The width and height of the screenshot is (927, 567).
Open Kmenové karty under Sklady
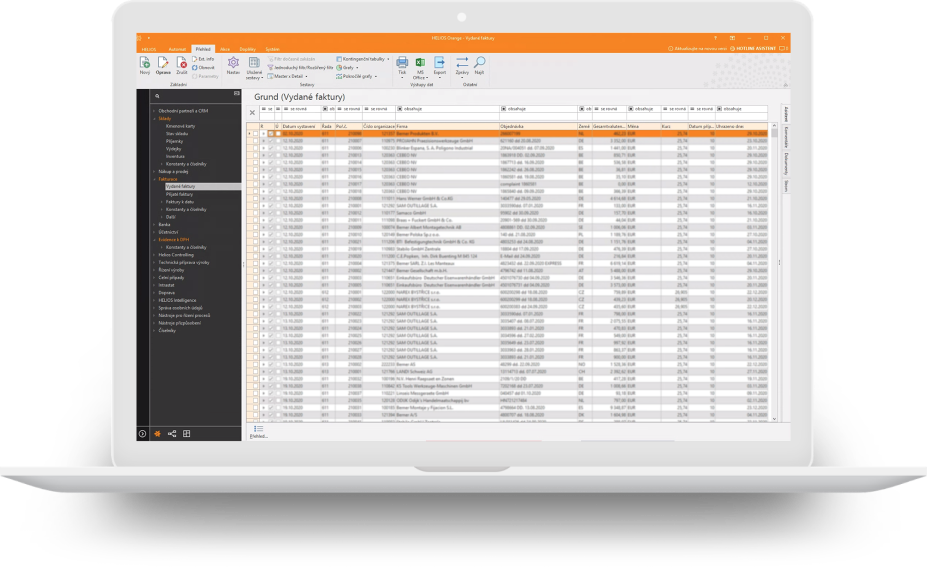point(180,126)
